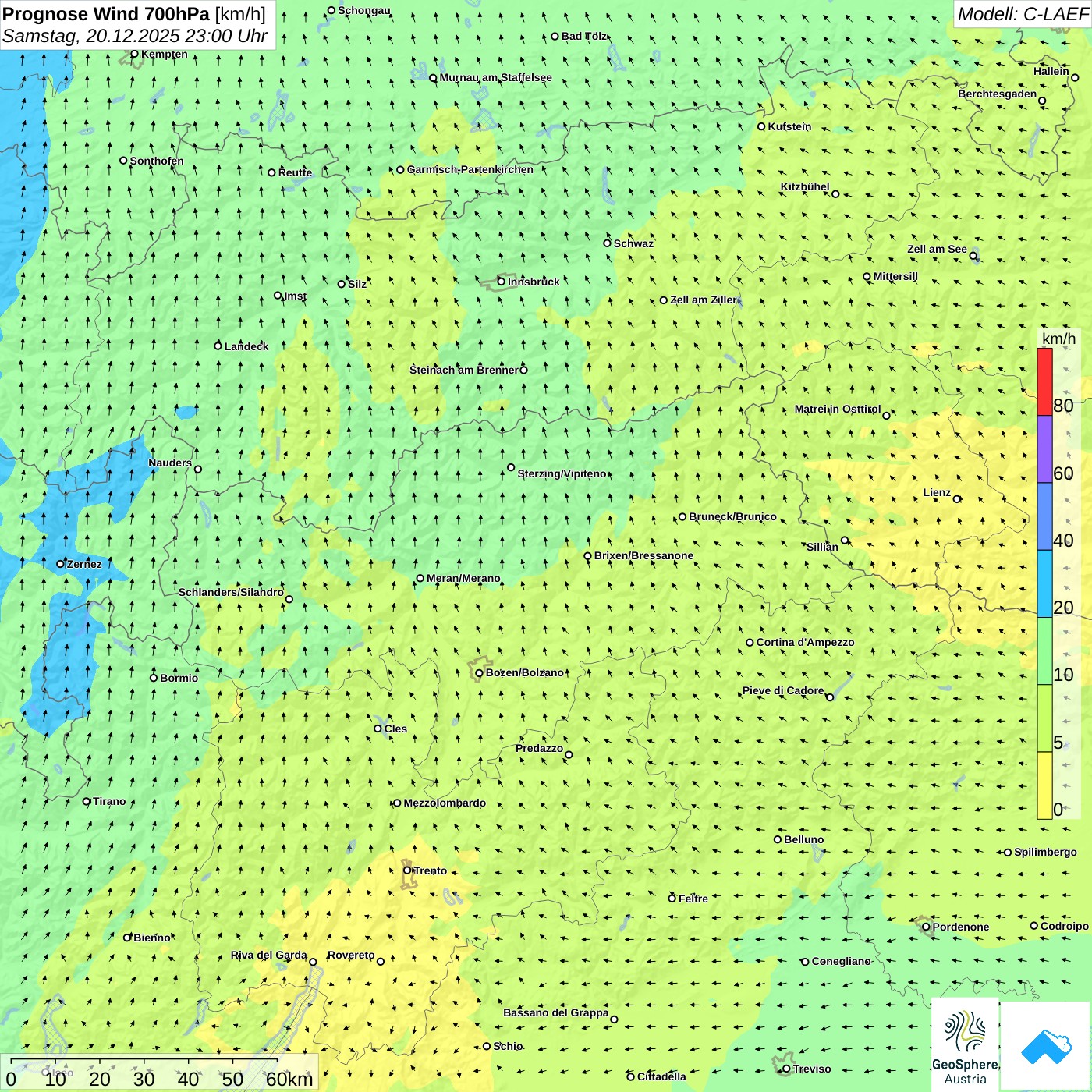Click the Belluno city label
The image size is (1092, 1092).
coord(803,839)
